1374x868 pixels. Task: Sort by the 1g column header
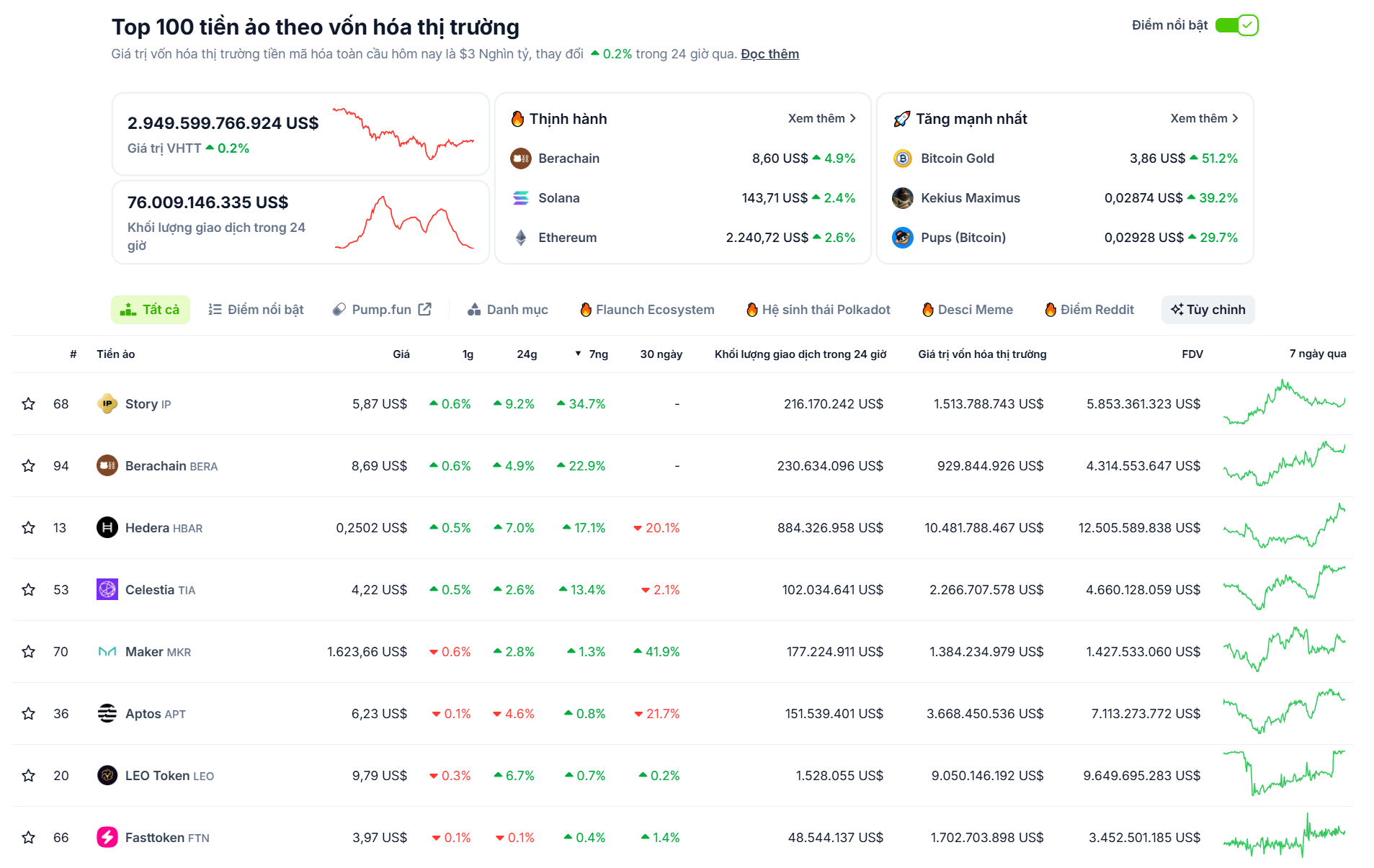[x=468, y=354]
